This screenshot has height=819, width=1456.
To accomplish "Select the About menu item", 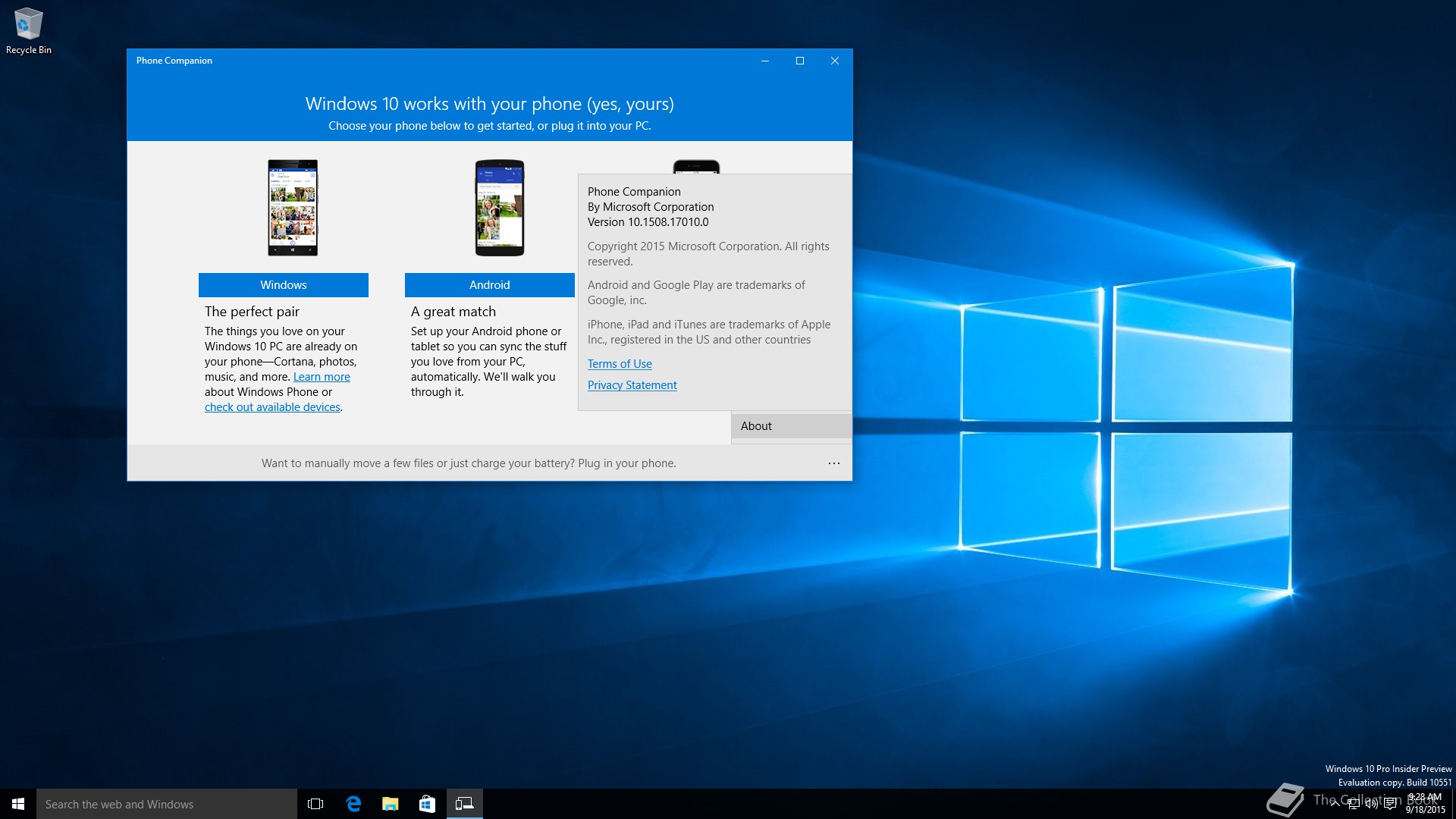I will pos(792,426).
